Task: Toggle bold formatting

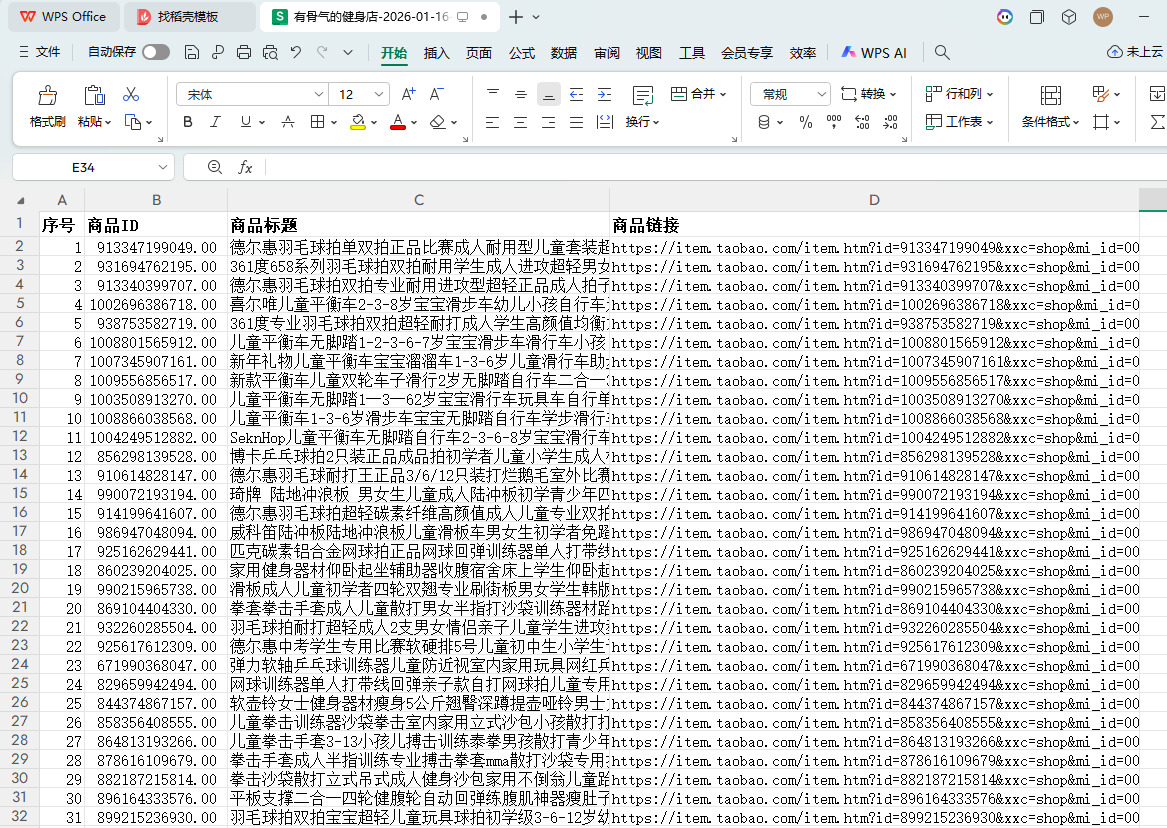Action: [x=187, y=122]
